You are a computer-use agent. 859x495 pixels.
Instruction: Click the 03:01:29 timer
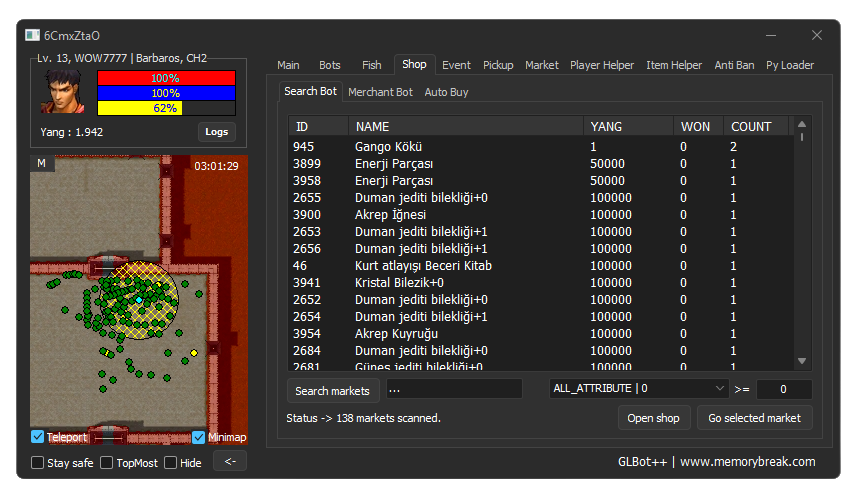click(216, 166)
